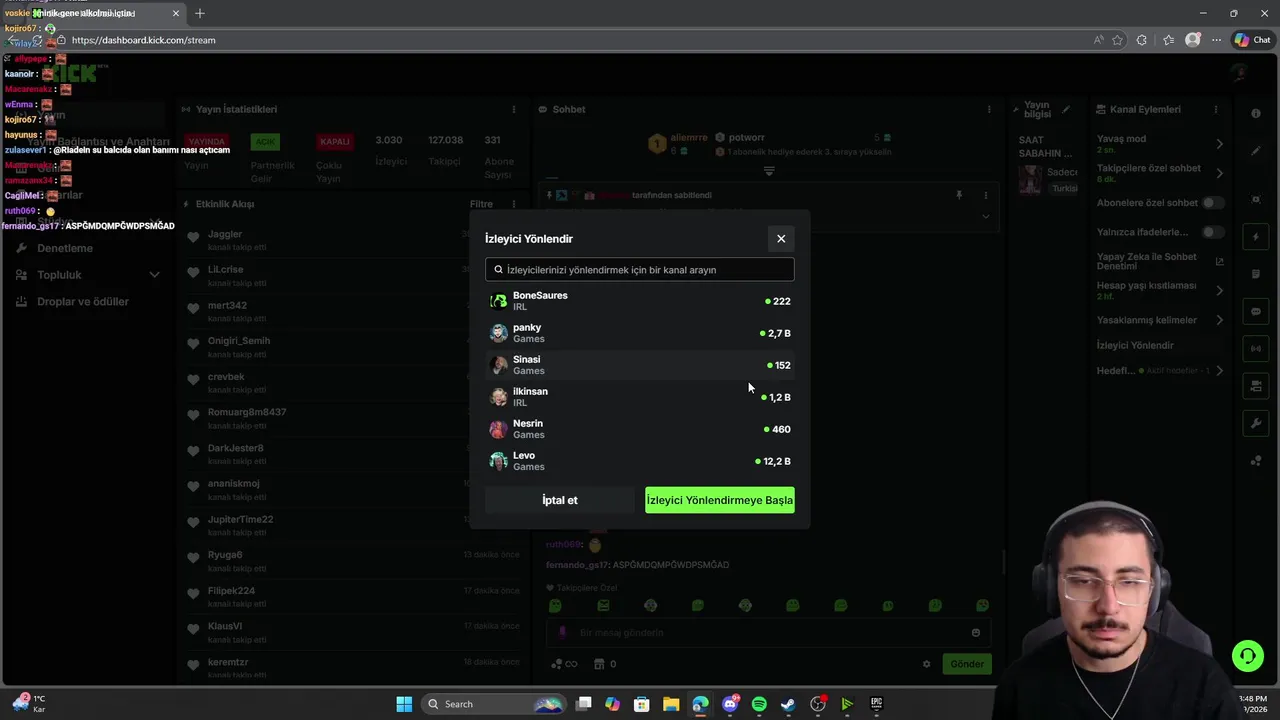Open a new browser tab
This screenshot has width=1280, height=720.
199,13
